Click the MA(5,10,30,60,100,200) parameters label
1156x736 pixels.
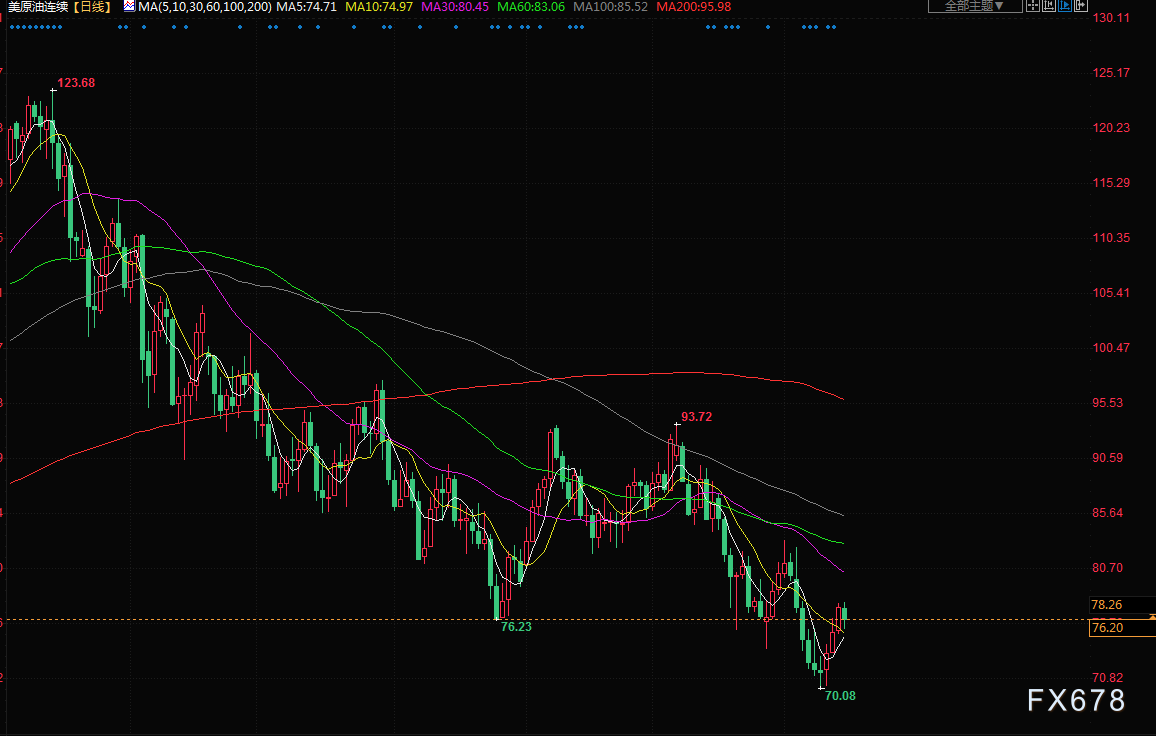tap(204, 6)
